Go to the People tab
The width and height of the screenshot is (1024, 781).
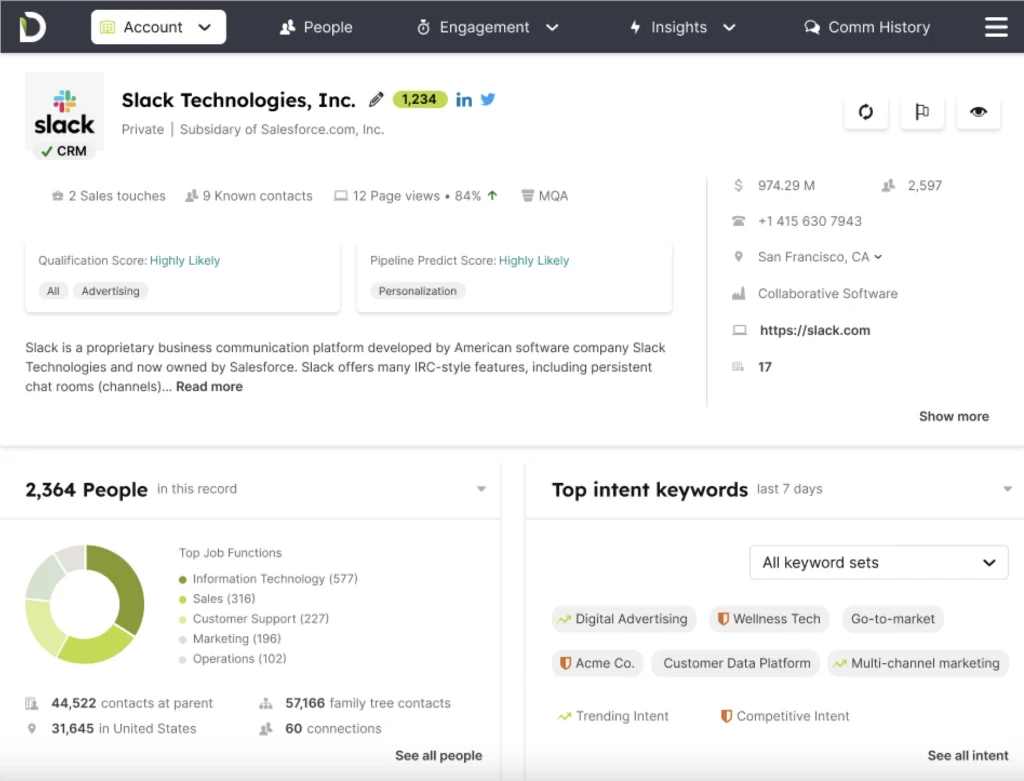point(316,27)
